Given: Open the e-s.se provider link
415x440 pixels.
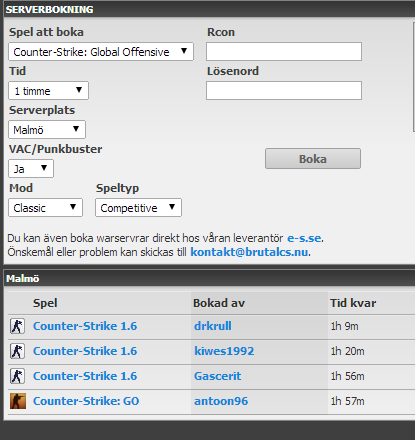Looking at the screenshot, I should pyautogui.click(x=304, y=238).
